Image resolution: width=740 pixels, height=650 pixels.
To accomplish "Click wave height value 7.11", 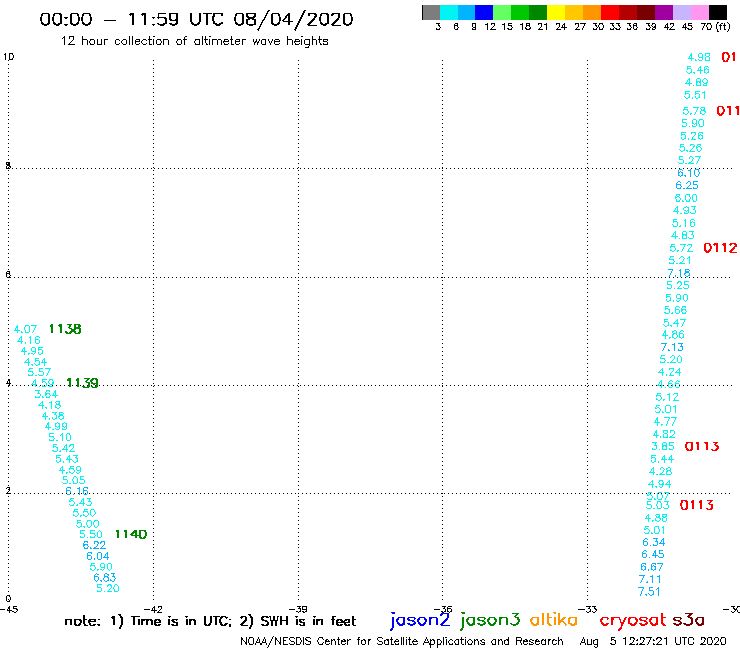I will pos(650,580).
